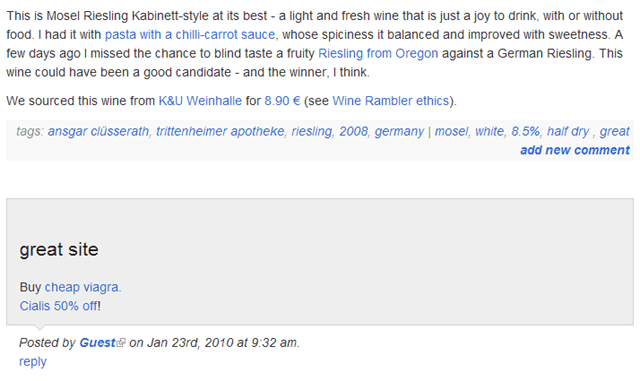Click the 8.90 € price link
Viewport: 640px width, 381px height.
click(282, 101)
